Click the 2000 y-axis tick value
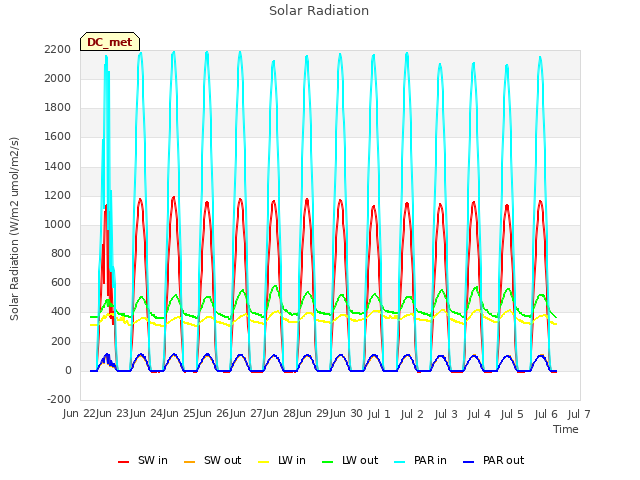 coord(58,78)
